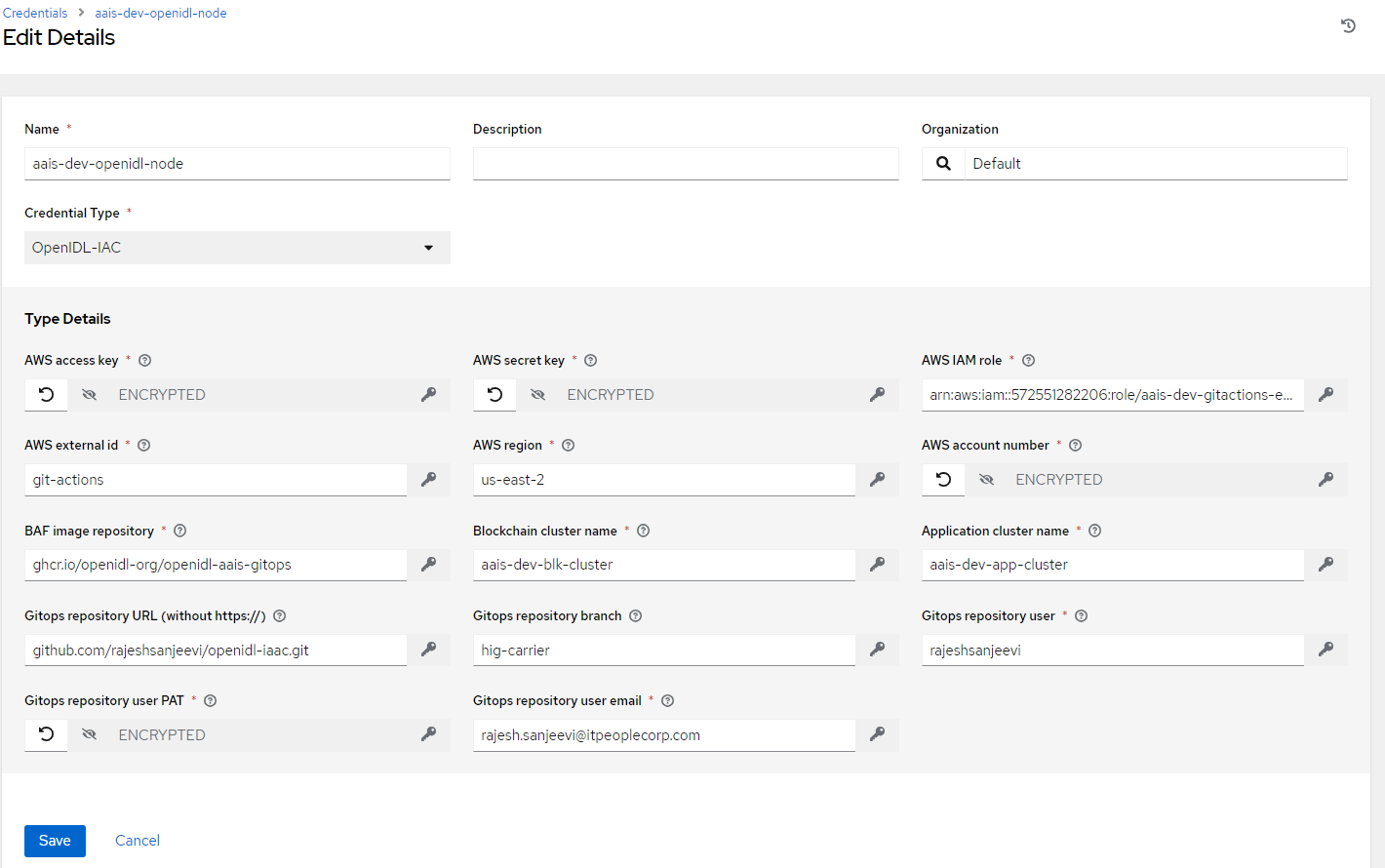Show help for AWS secret key
This screenshot has width=1385, height=868.
(590, 361)
